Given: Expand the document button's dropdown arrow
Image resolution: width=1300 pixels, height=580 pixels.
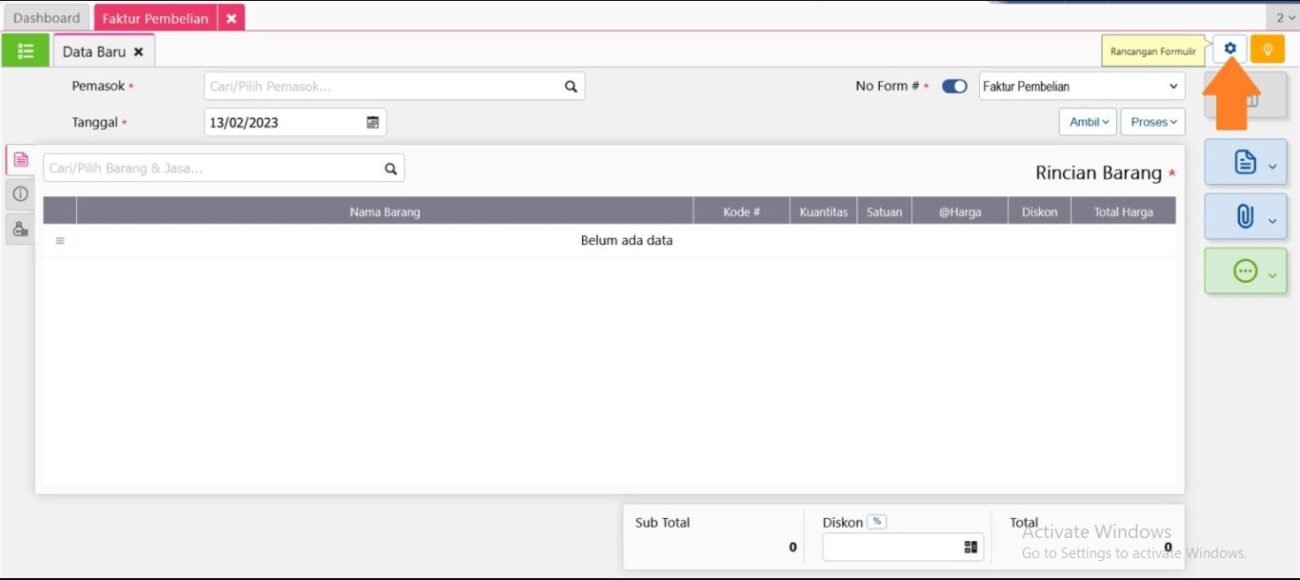Looking at the screenshot, I should (x=1272, y=167).
